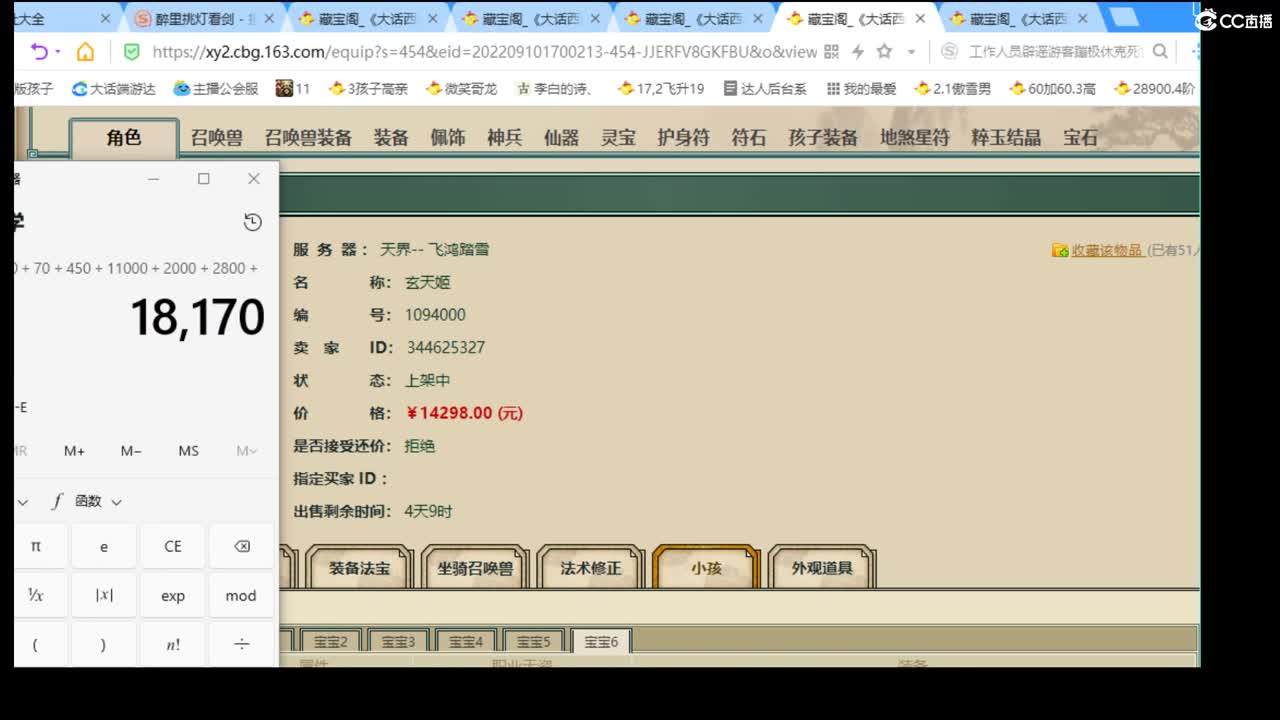Select the 宝宝3 sub-tab
Screen dimensions: 1280x720
398,641
